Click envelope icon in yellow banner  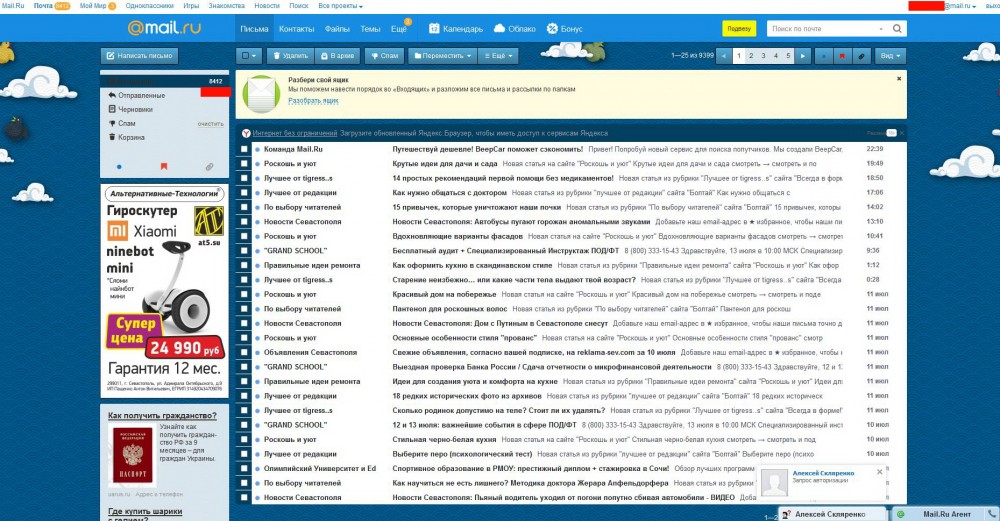pos(260,94)
